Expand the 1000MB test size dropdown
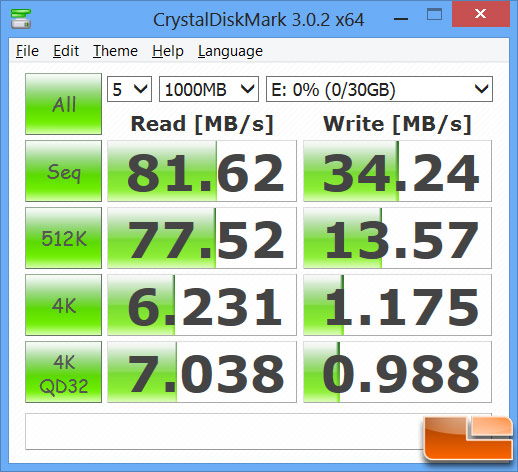The width and height of the screenshot is (518, 472). [x=209, y=89]
